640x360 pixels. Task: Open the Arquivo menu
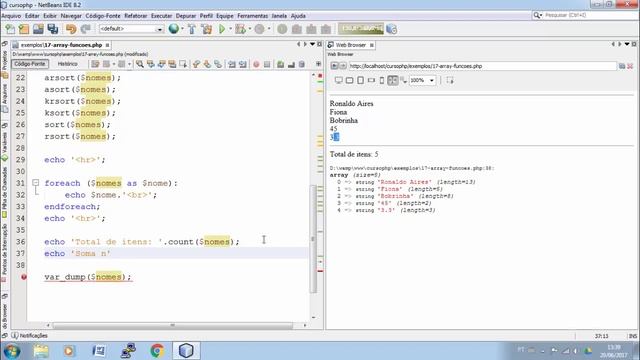pyautogui.click(x=11, y=16)
